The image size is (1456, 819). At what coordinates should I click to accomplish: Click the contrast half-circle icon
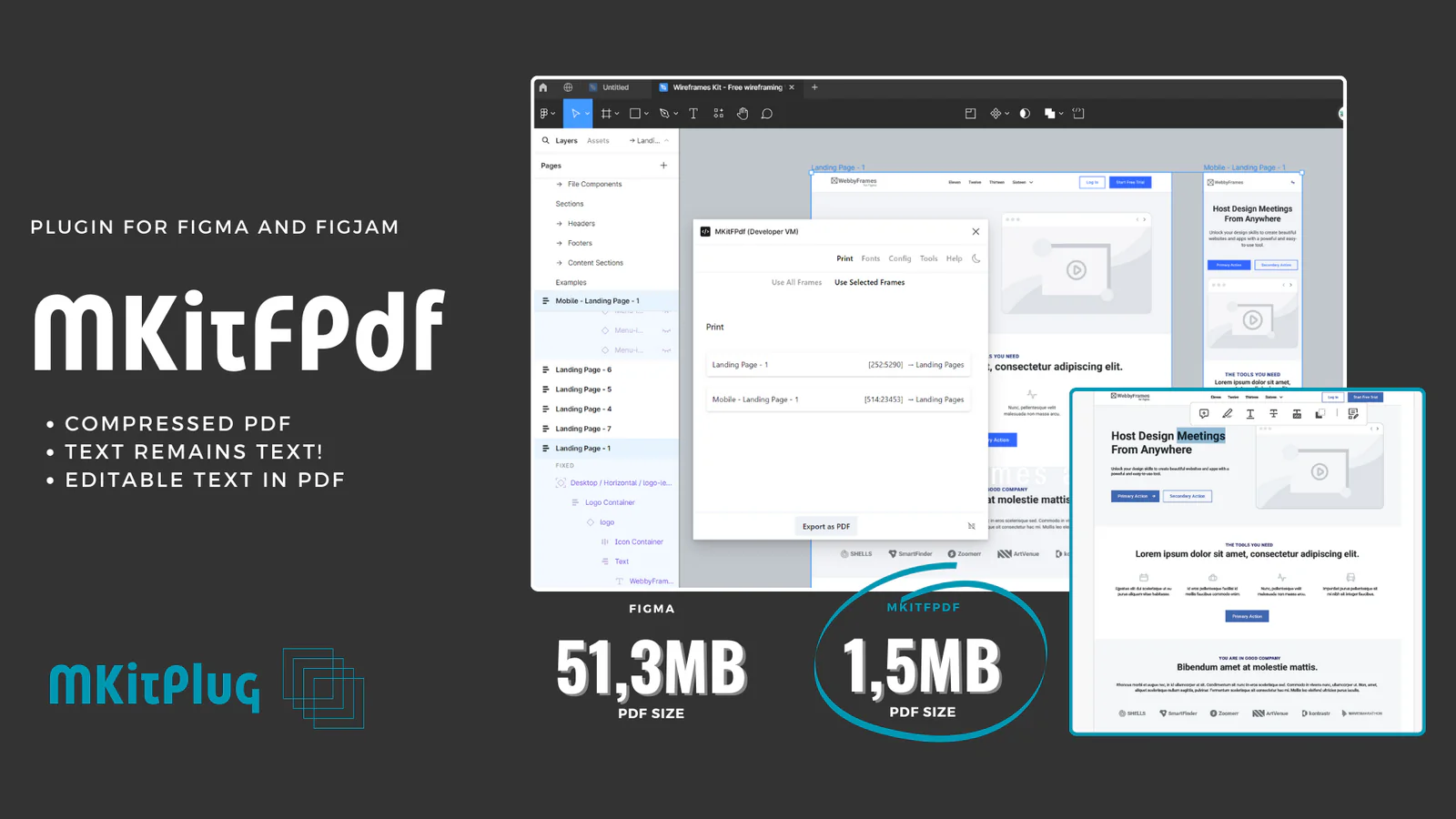coord(1025,114)
